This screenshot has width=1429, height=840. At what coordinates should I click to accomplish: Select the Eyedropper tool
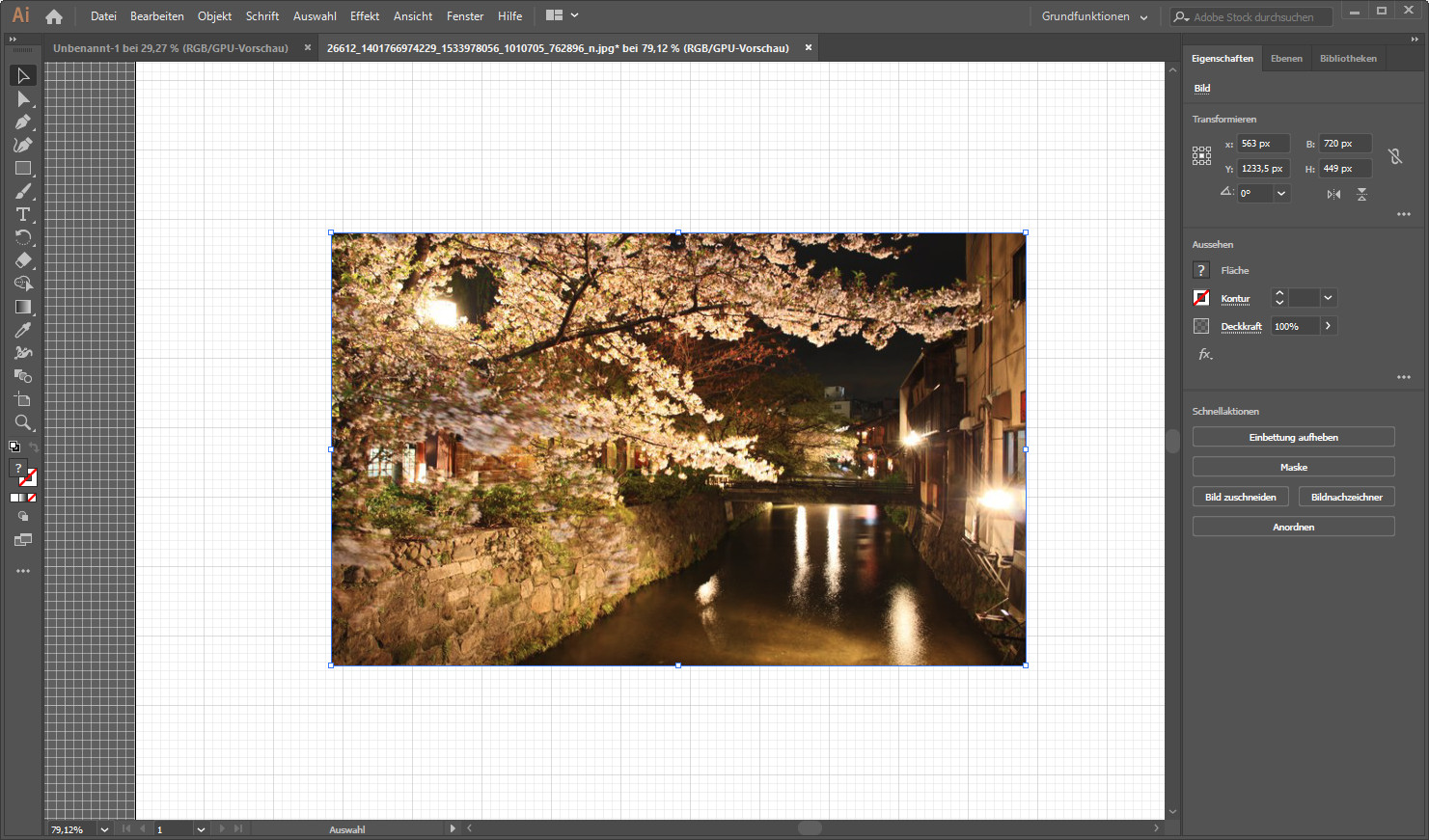click(23, 330)
